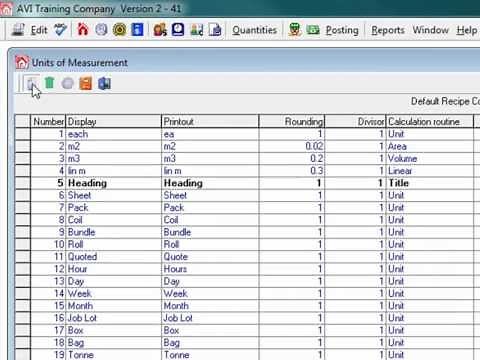Select the row selector for row 1 each
The image size is (480, 360).
coord(23,134)
